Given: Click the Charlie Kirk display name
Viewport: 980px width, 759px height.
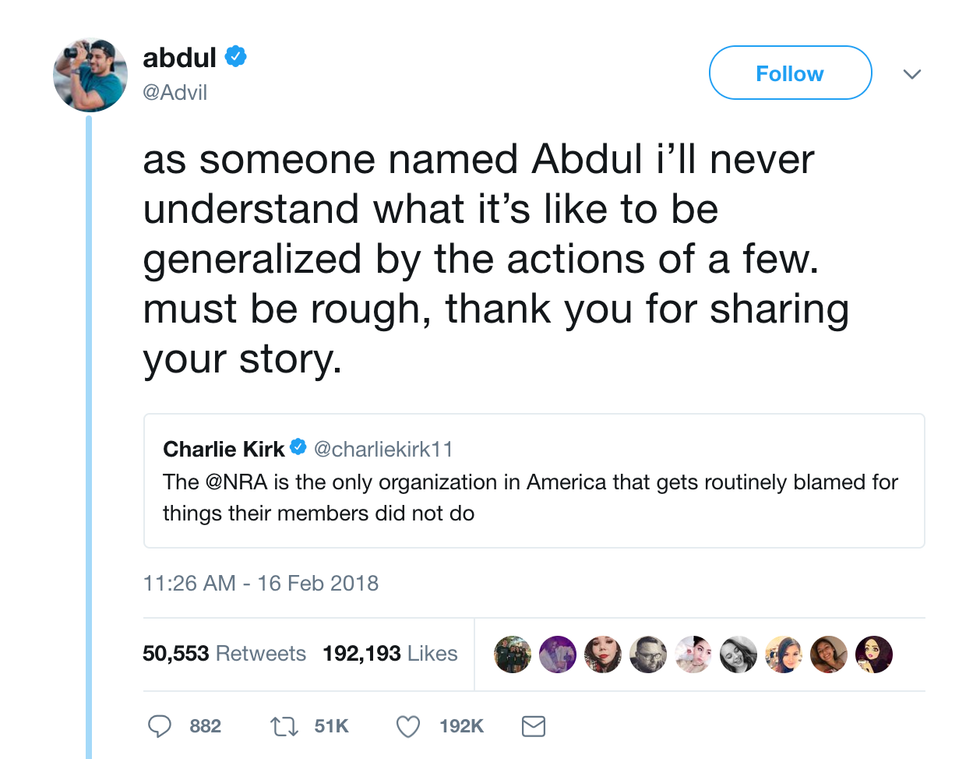Looking at the screenshot, I should pos(223,449).
